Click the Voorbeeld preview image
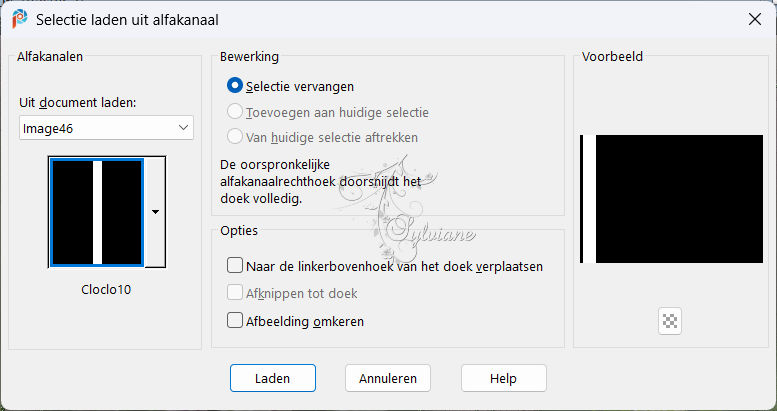The image size is (777, 411). (x=671, y=199)
